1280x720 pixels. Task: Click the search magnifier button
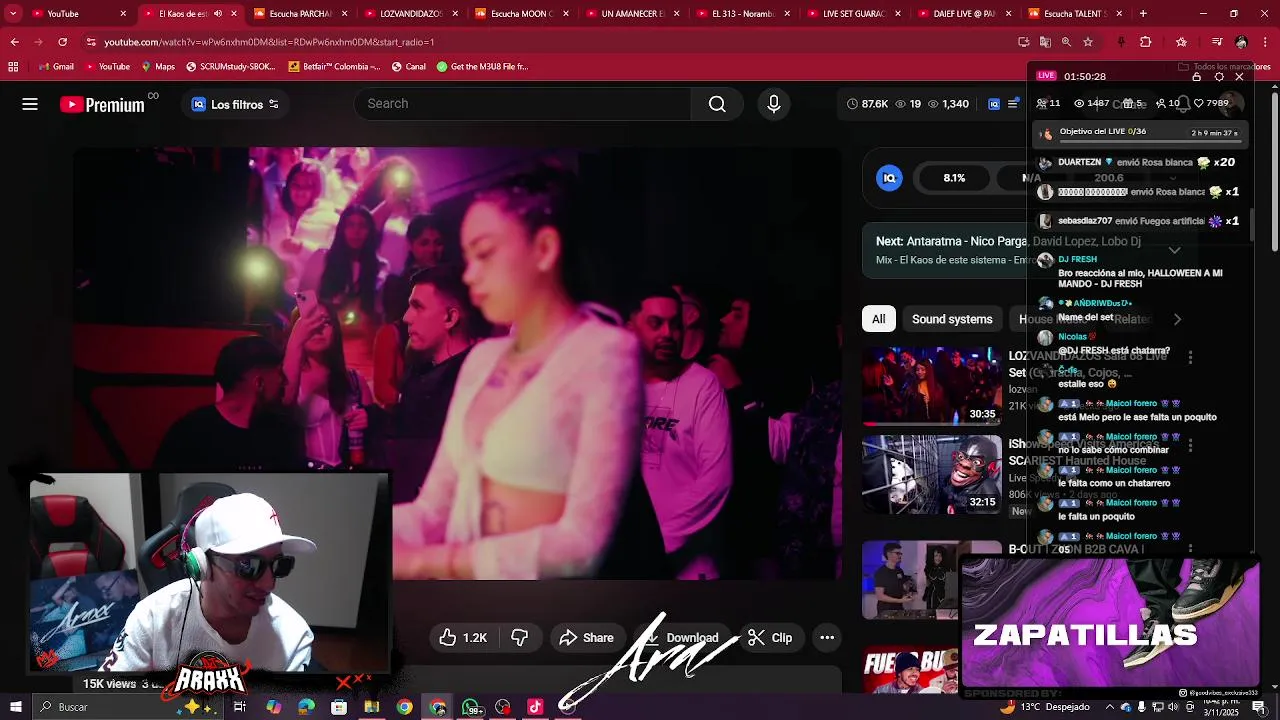717,104
